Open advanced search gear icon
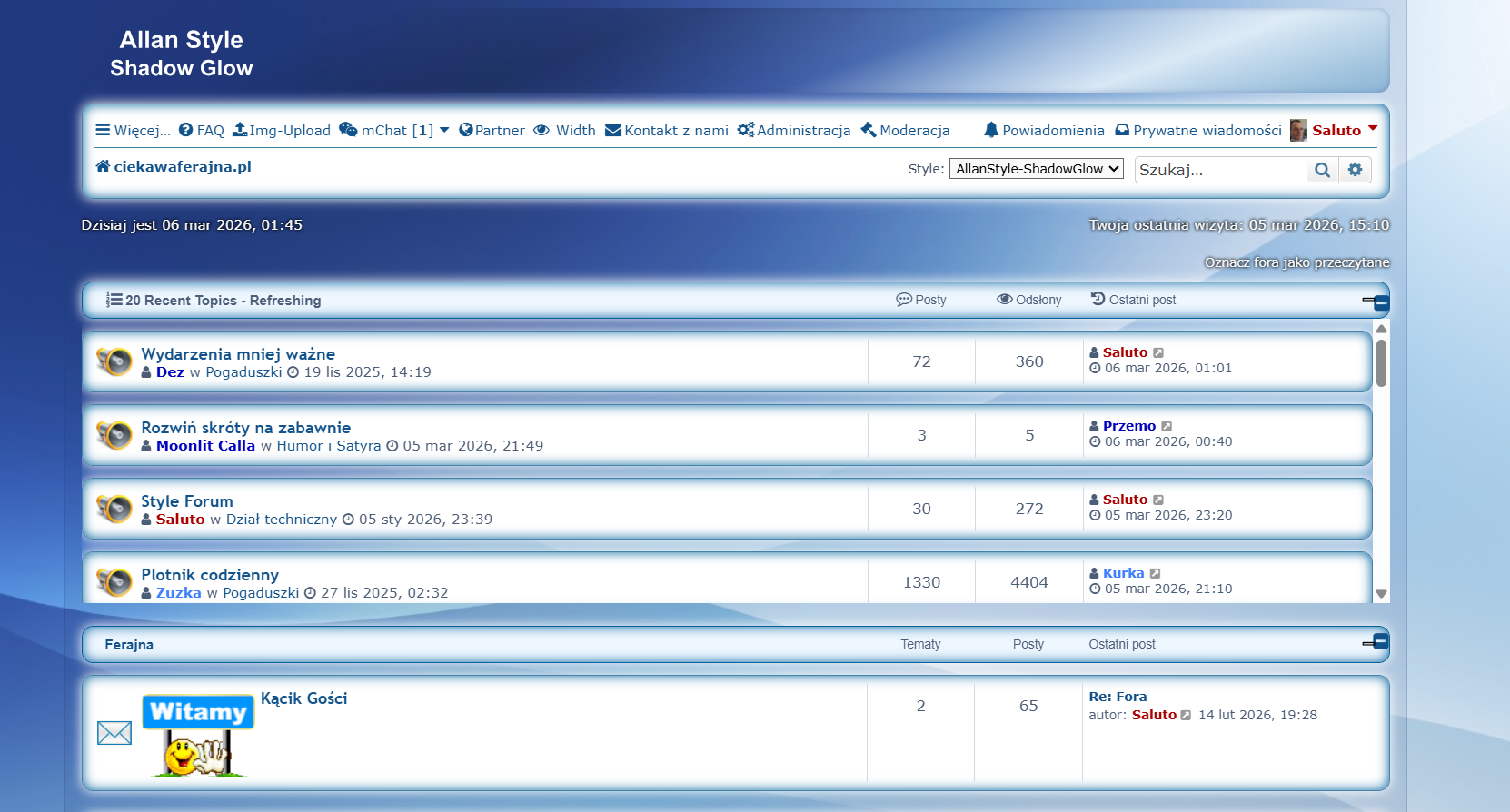Image resolution: width=1510 pixels, height=812 pixels. (1355, 170)
